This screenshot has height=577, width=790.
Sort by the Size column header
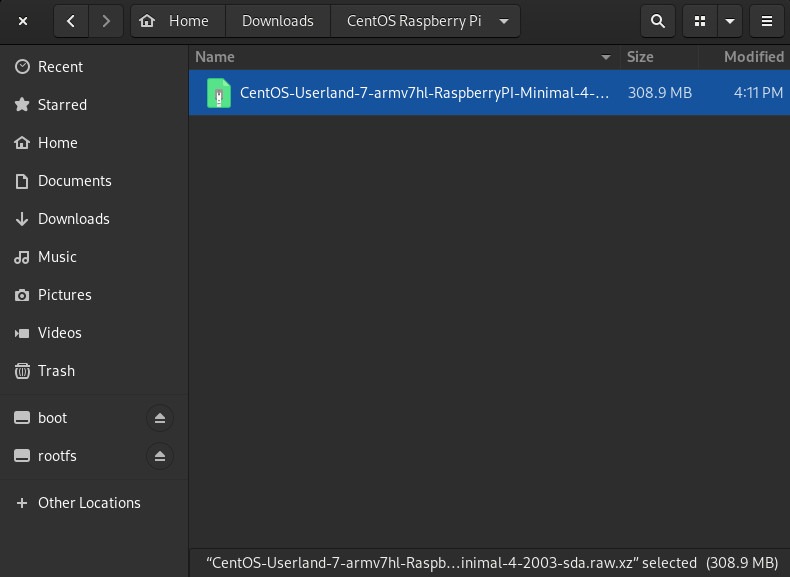pyautogui.click(x=659, y=57)
